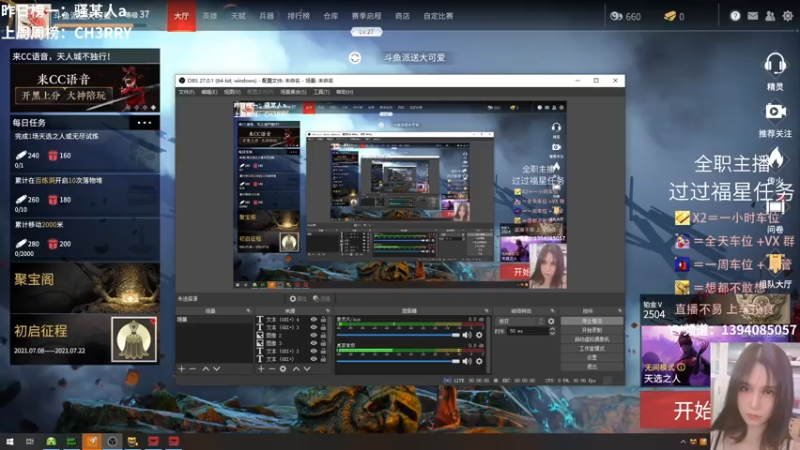
Task: Toggle lock on 图像 3 source
Action: click(323, 343)
